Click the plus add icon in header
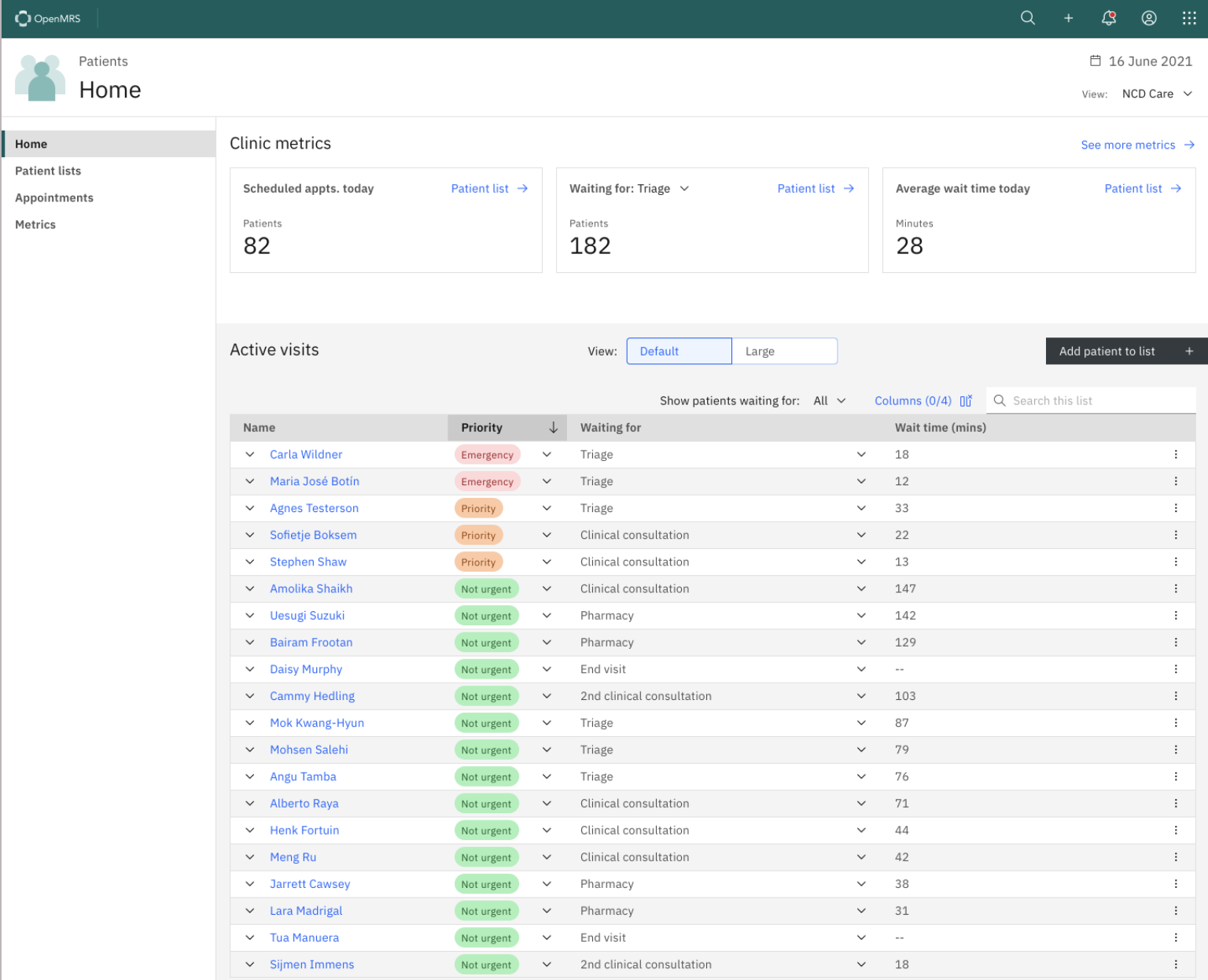Screen dimensions: 1208x980 [1068, 18]
